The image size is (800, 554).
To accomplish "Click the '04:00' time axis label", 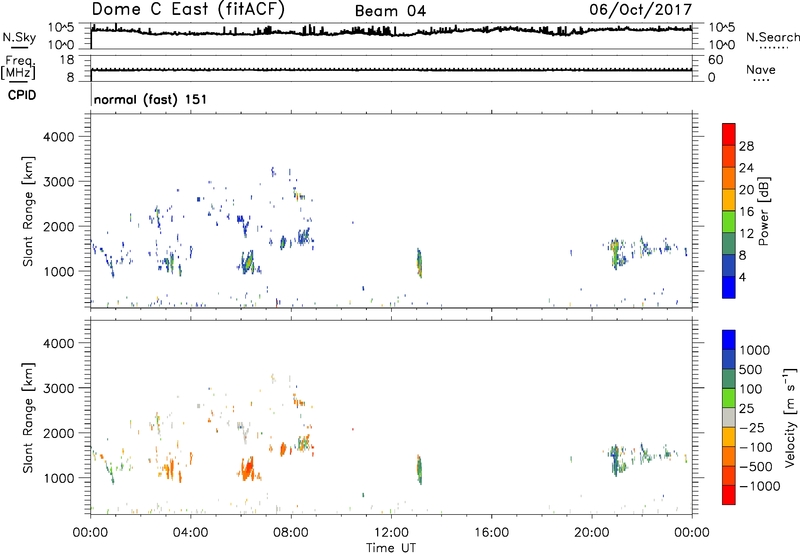I will [x=190, y=533].
